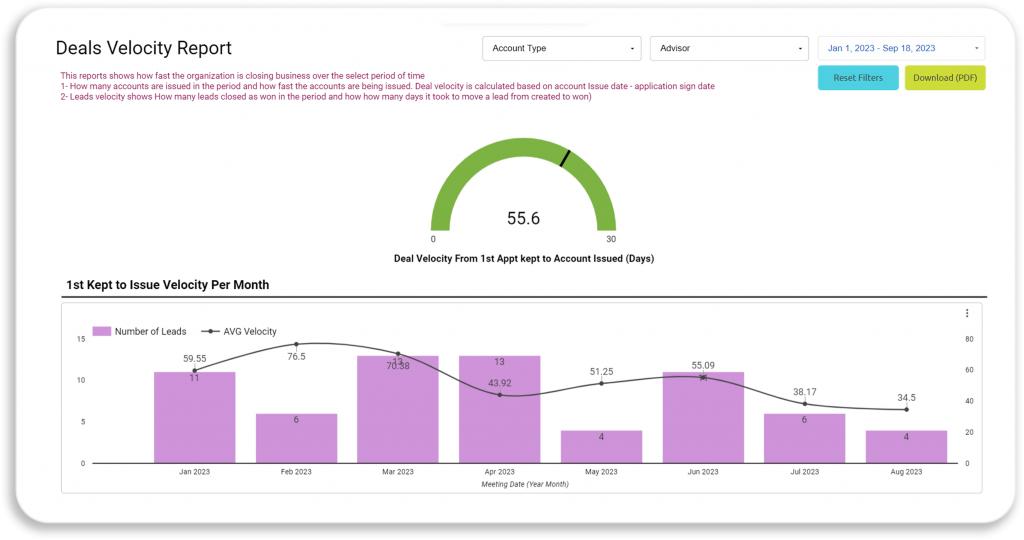Open the date range picker Jan 1 - Sep 18, 2023
Image resolution: width=1024 pixels, height=540 pixels.
[901, 48]
